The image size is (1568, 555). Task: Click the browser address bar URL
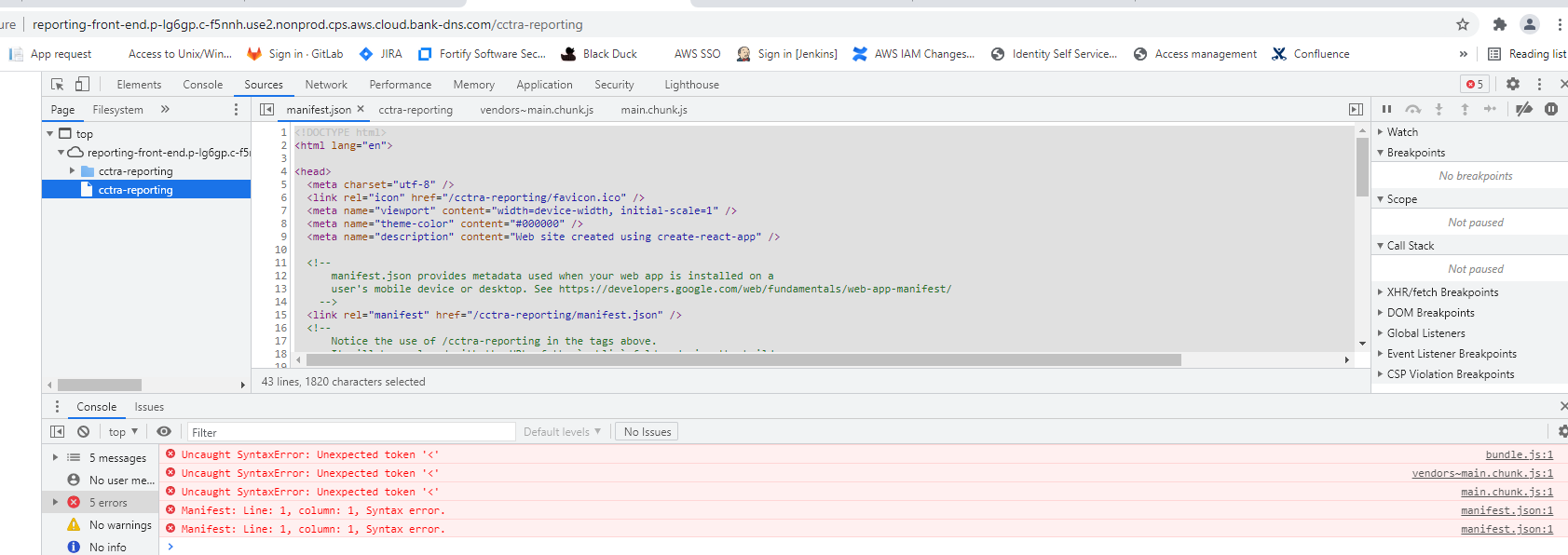pyautogui.click(x=307, y=24)
